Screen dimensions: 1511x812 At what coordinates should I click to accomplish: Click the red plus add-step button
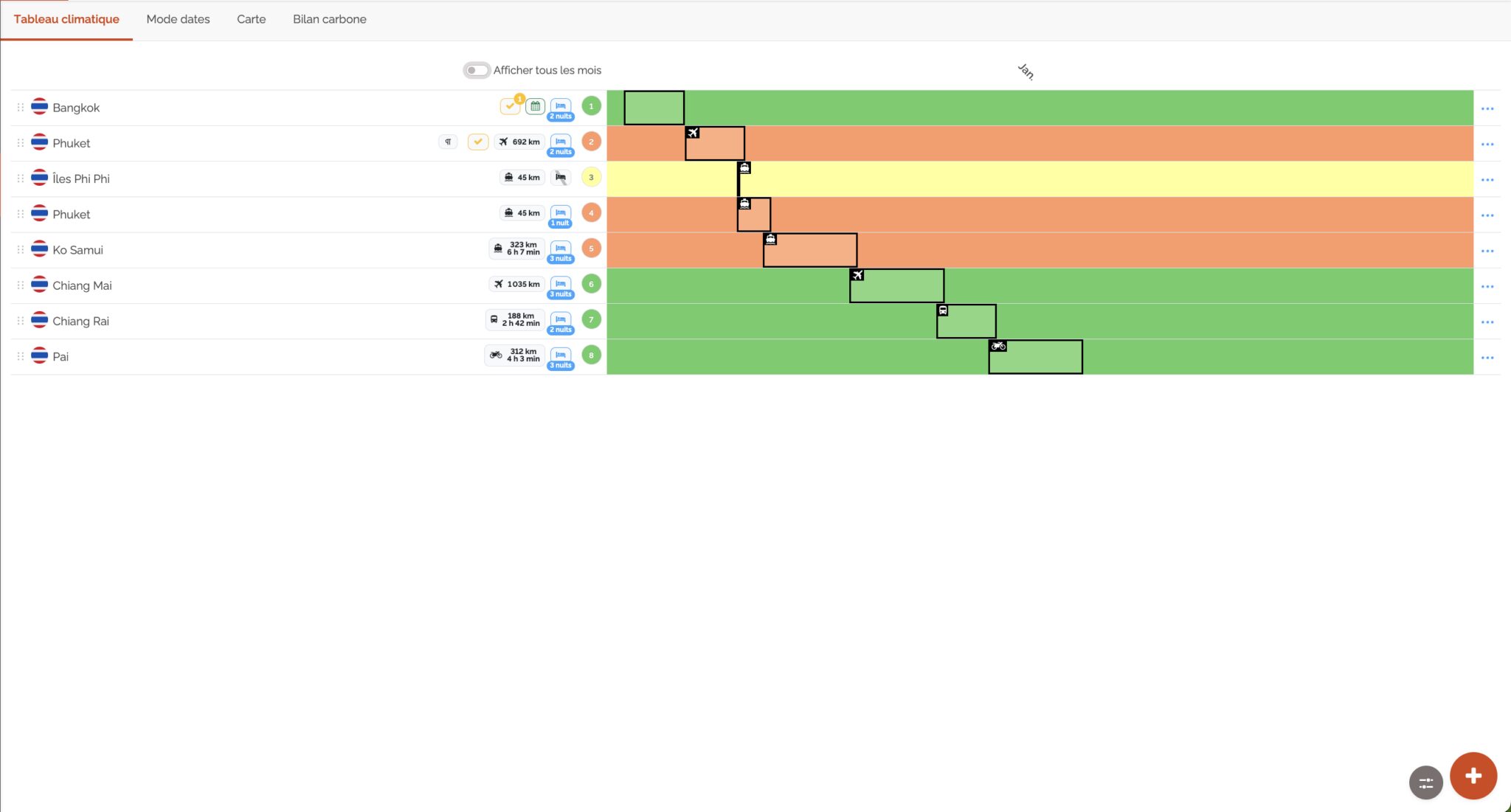pyautogui.click(x=1473, y=776)
